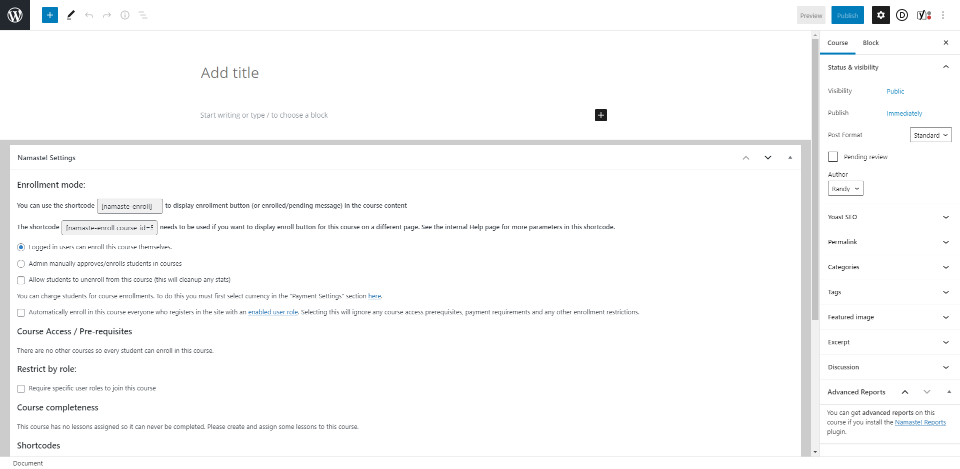
Task: Click the Publish button
Action: coord(847,15)
